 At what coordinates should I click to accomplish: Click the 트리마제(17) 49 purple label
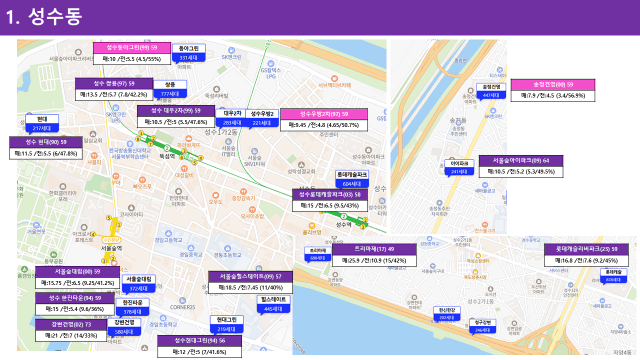(374, 249)
